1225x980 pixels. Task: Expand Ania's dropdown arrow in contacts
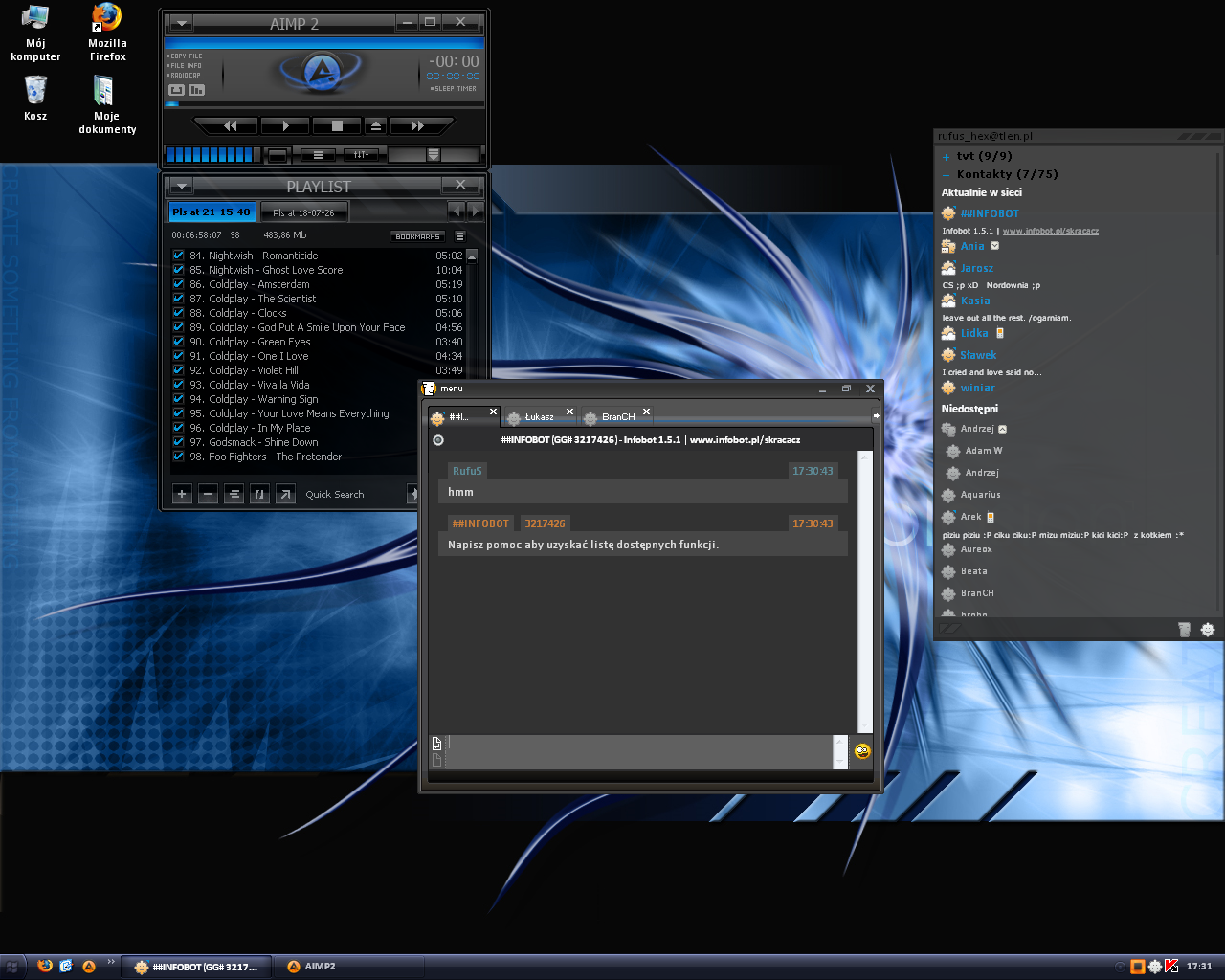[994, 246]
